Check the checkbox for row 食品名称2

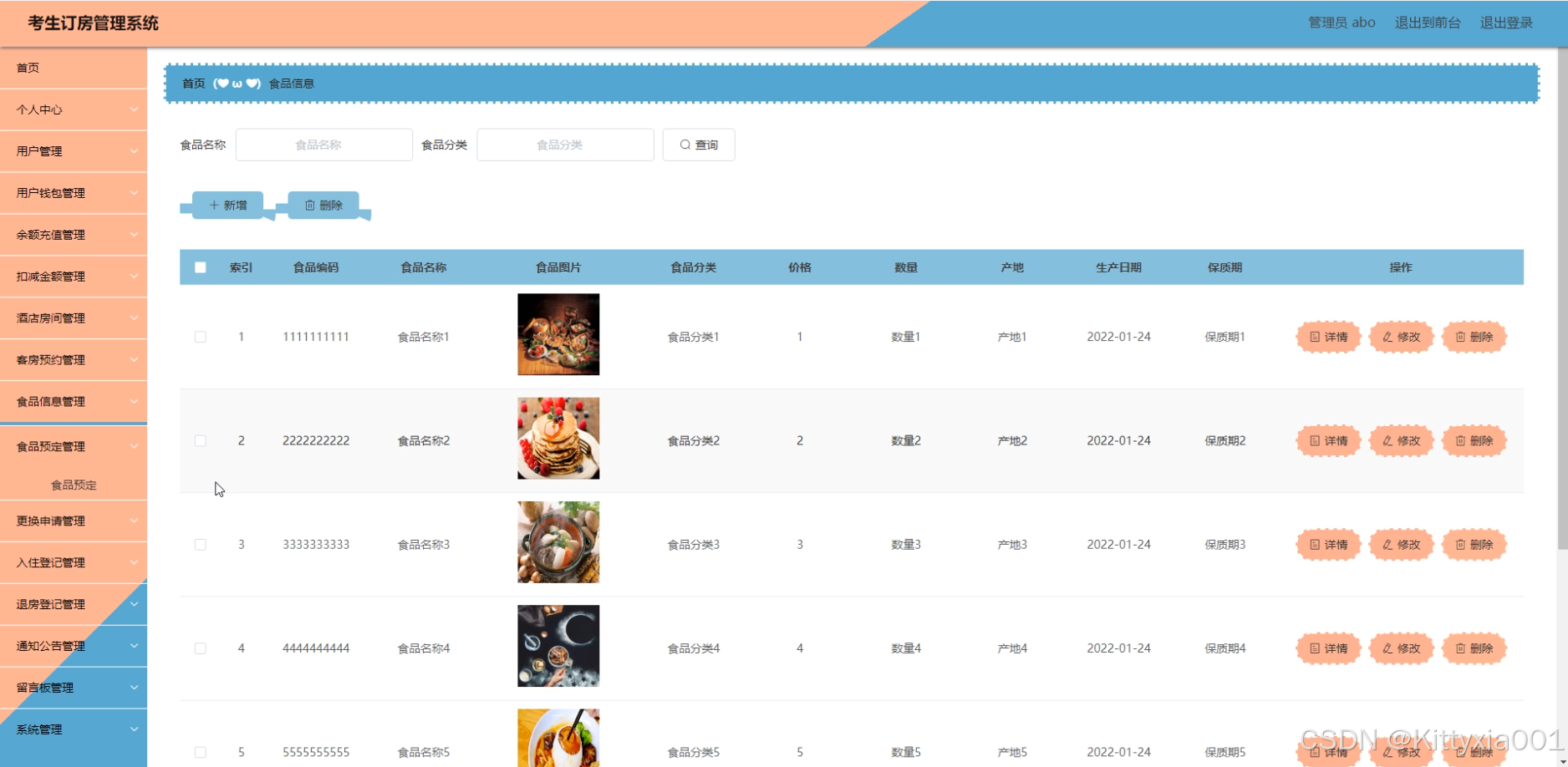(x=201, y=440)
